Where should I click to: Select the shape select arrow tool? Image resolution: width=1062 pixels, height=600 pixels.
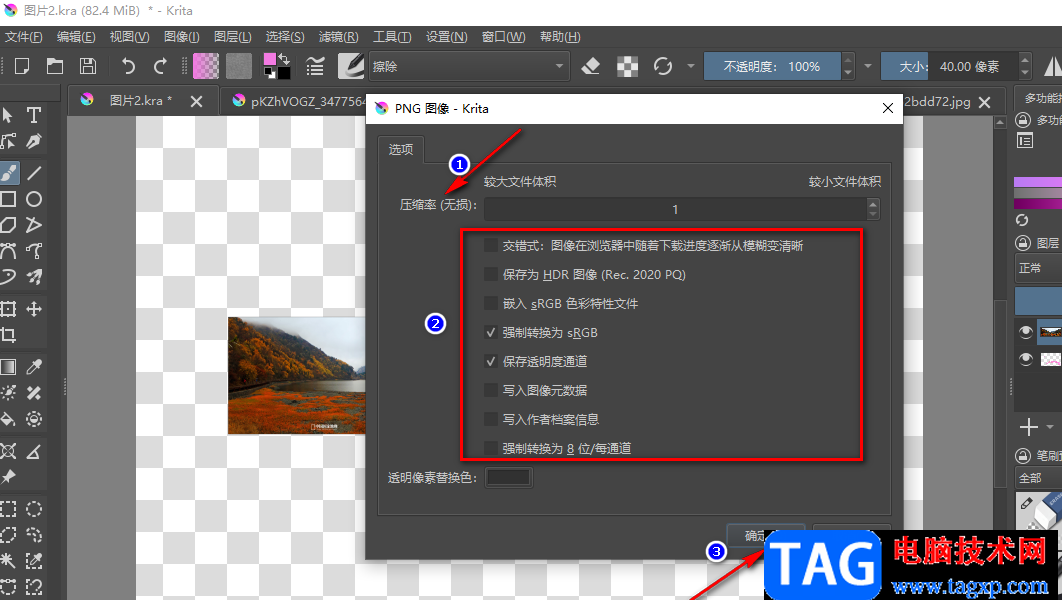tap(8, 115)
